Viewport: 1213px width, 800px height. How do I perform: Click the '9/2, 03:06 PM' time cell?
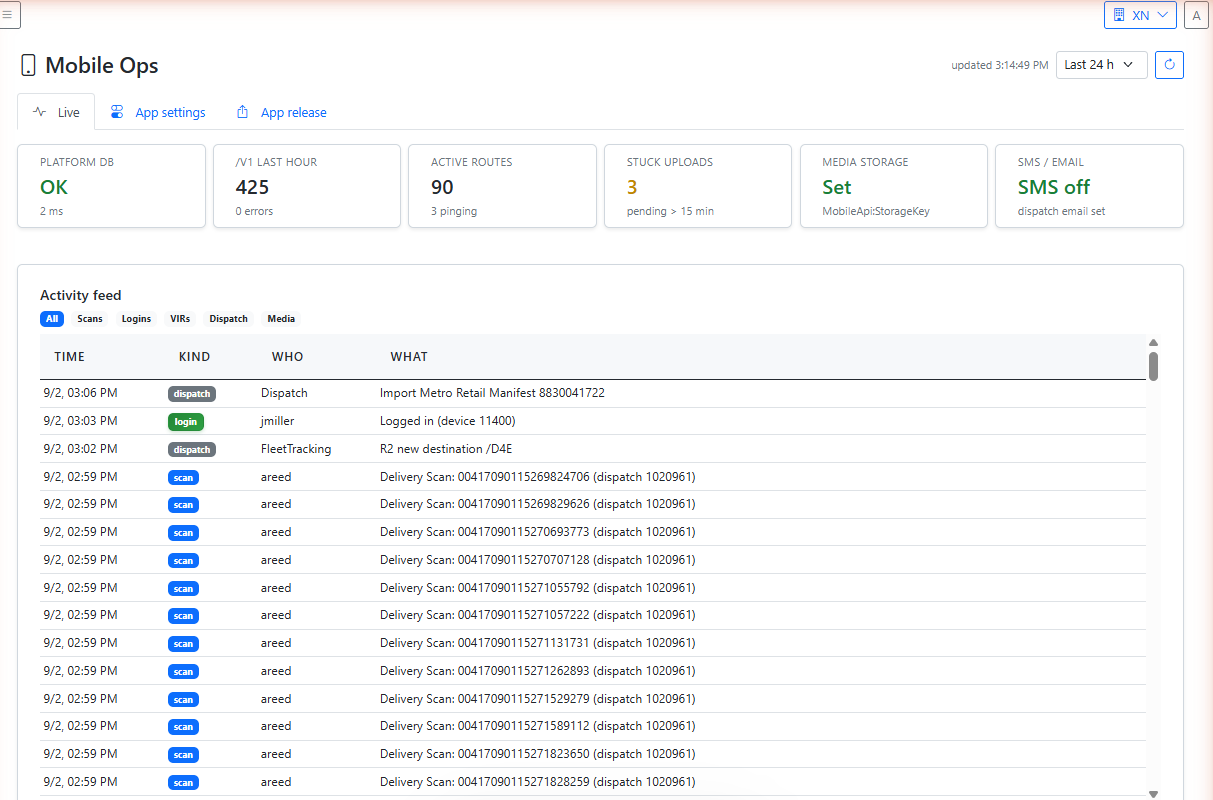(x=81, y=393)
